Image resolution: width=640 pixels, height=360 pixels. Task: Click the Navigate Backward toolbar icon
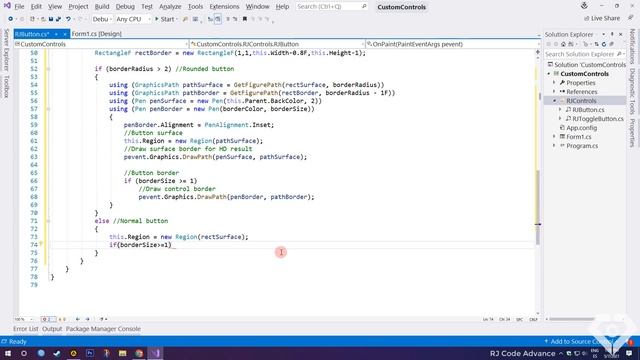[10, 19]
